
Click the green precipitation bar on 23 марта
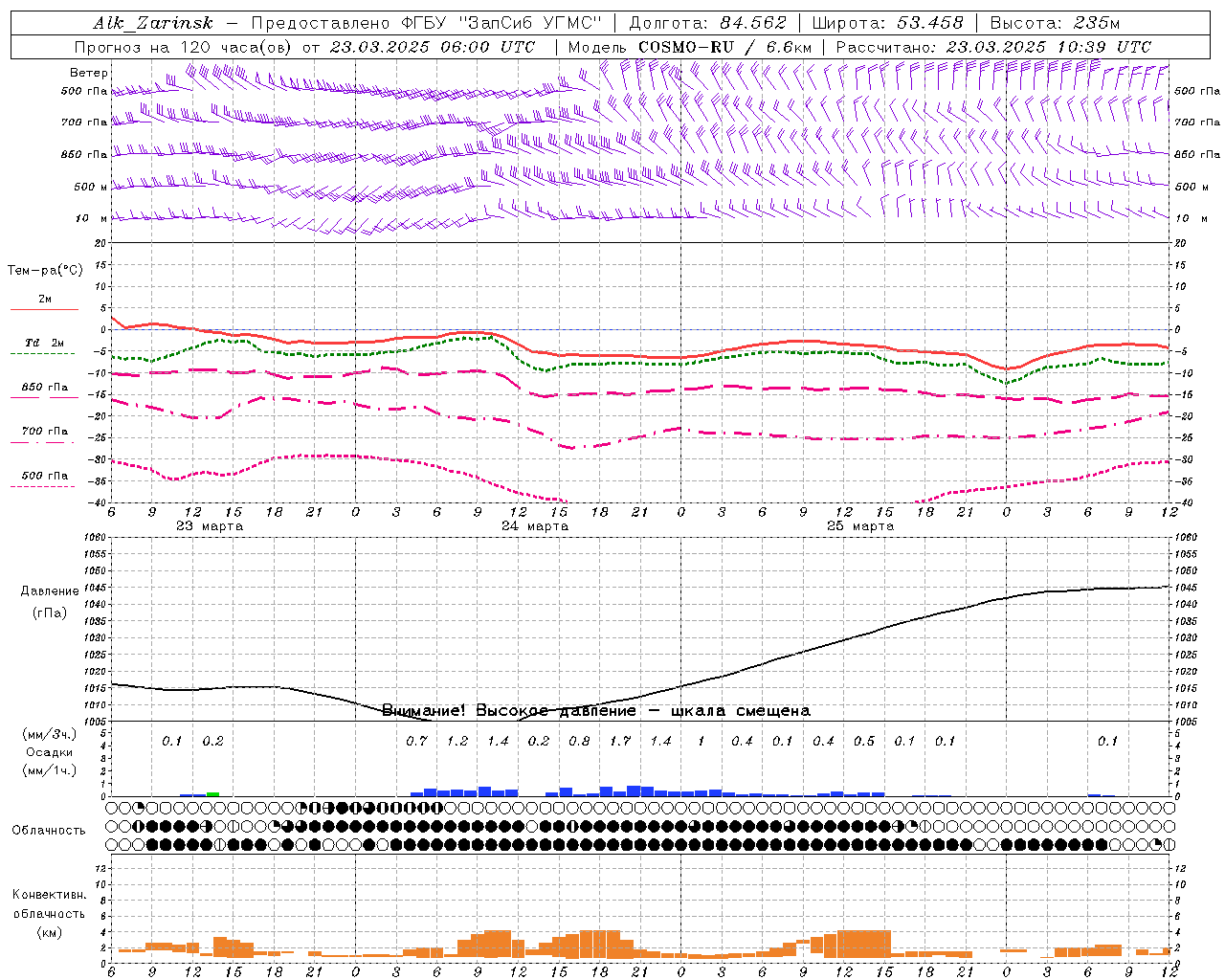click(x=212, y=793)
